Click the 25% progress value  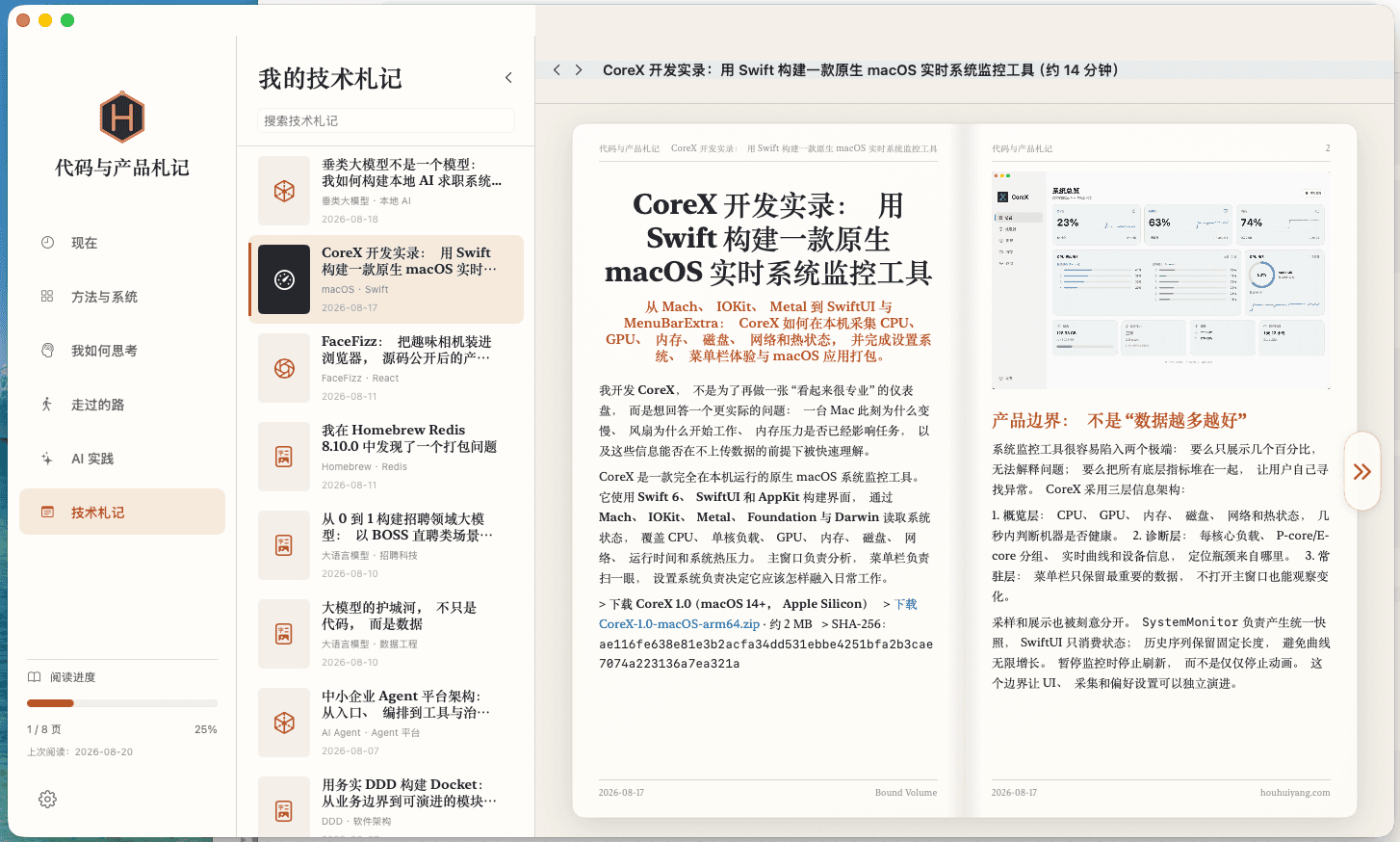click(x=206, y=729)
